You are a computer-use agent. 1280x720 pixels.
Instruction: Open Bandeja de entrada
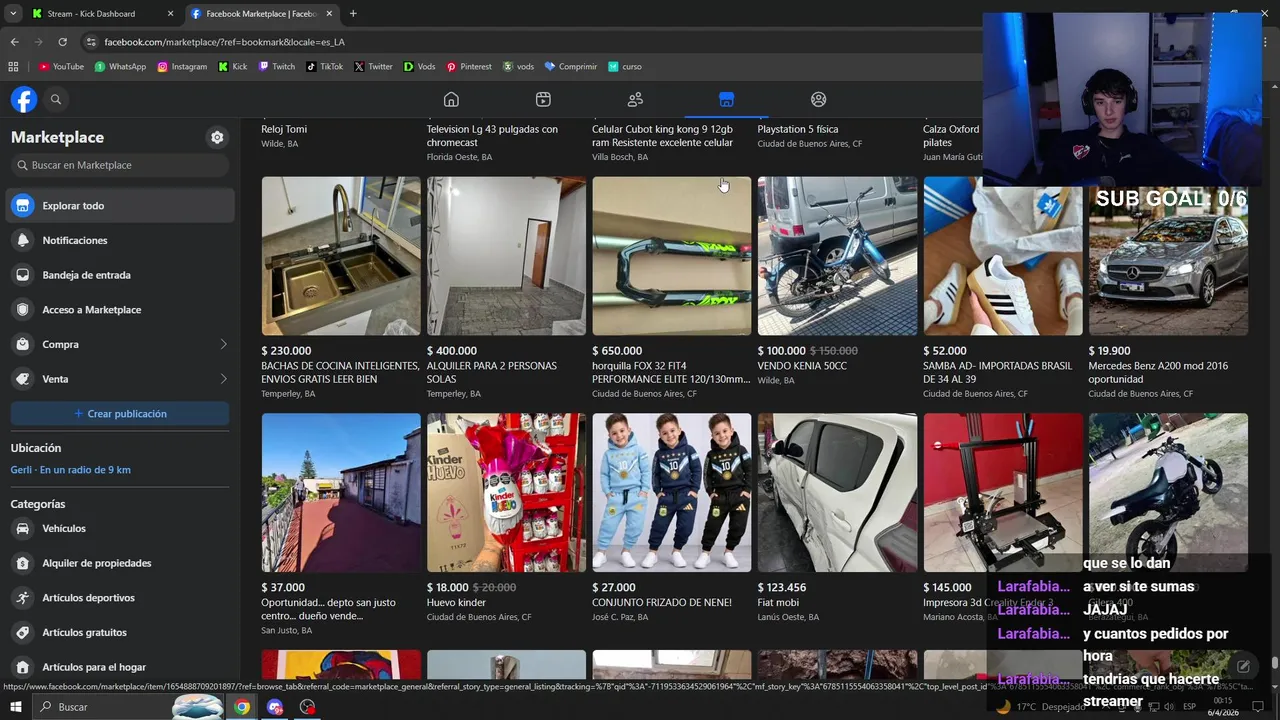coord(119,275)
